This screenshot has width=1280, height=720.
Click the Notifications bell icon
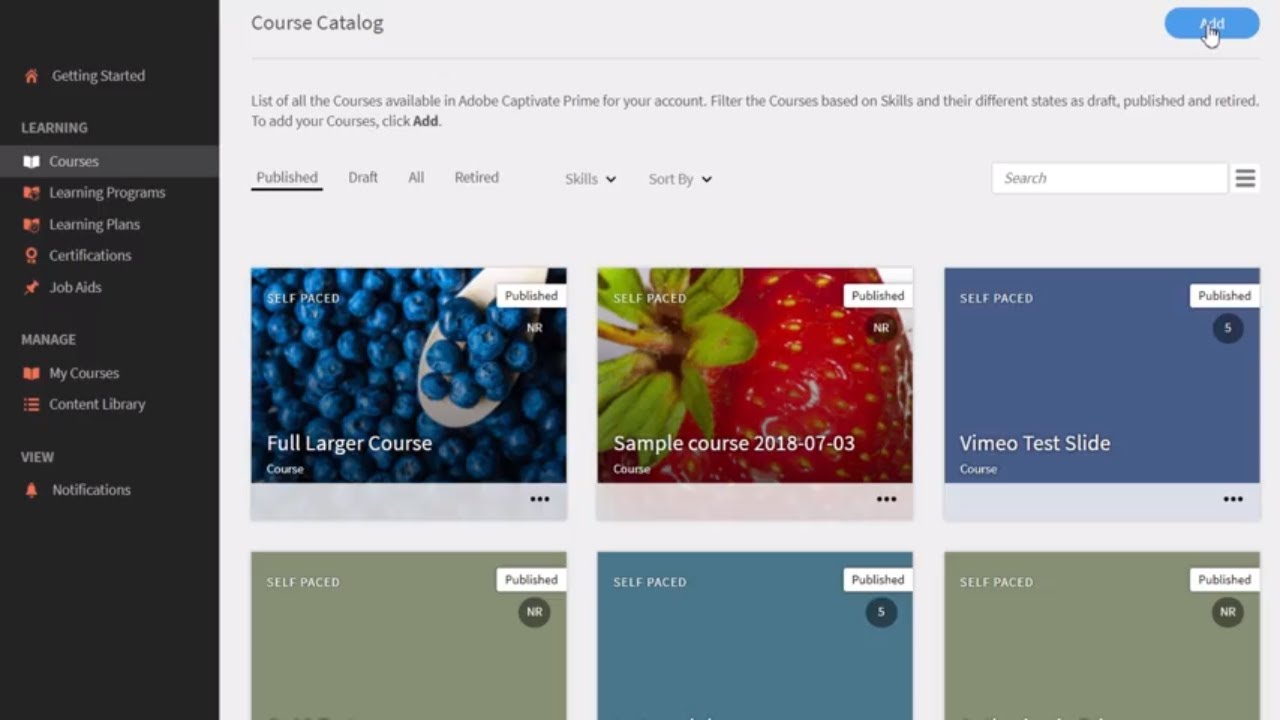coord(31,490)
